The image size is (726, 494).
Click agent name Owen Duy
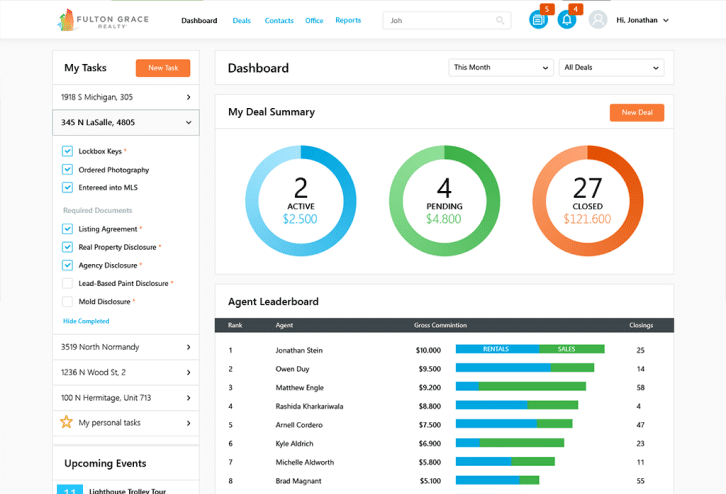coord(292,369)
